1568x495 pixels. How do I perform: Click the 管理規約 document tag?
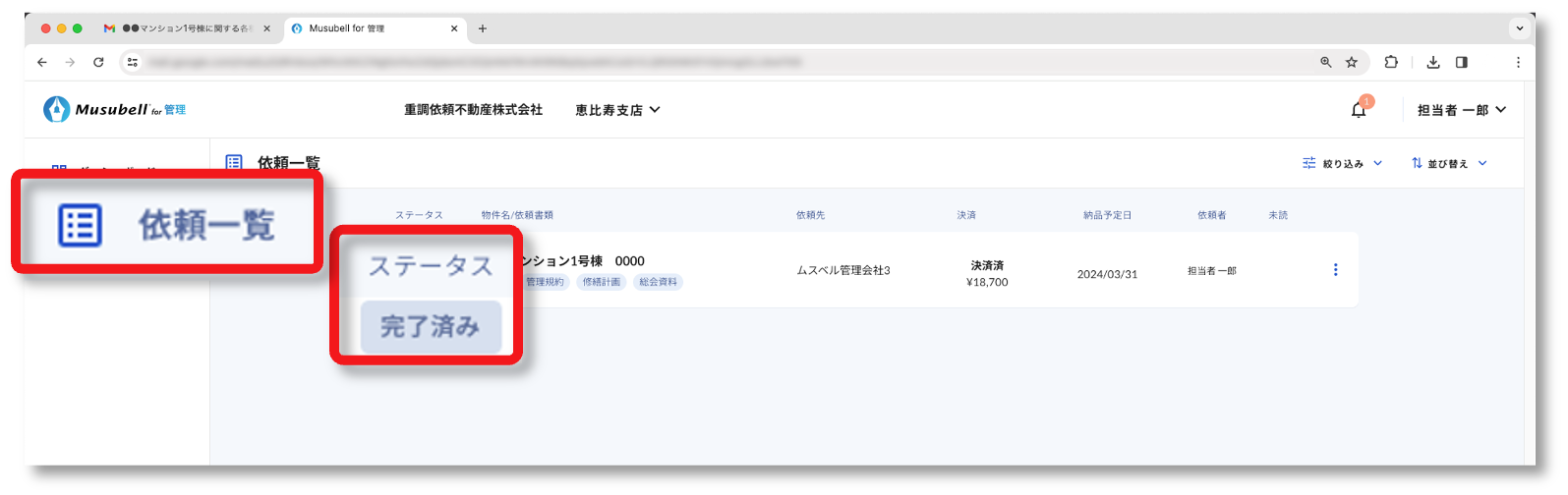[x=545, y=282]
